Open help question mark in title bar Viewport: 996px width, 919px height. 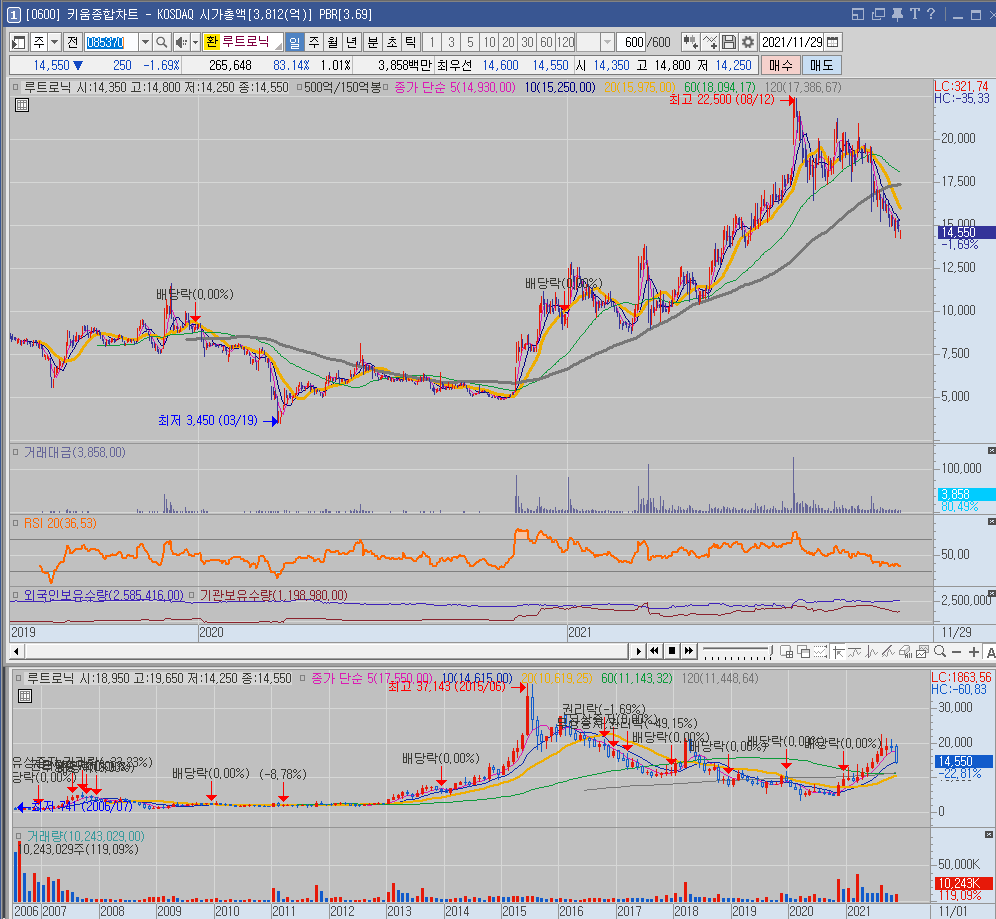point(931,14)
